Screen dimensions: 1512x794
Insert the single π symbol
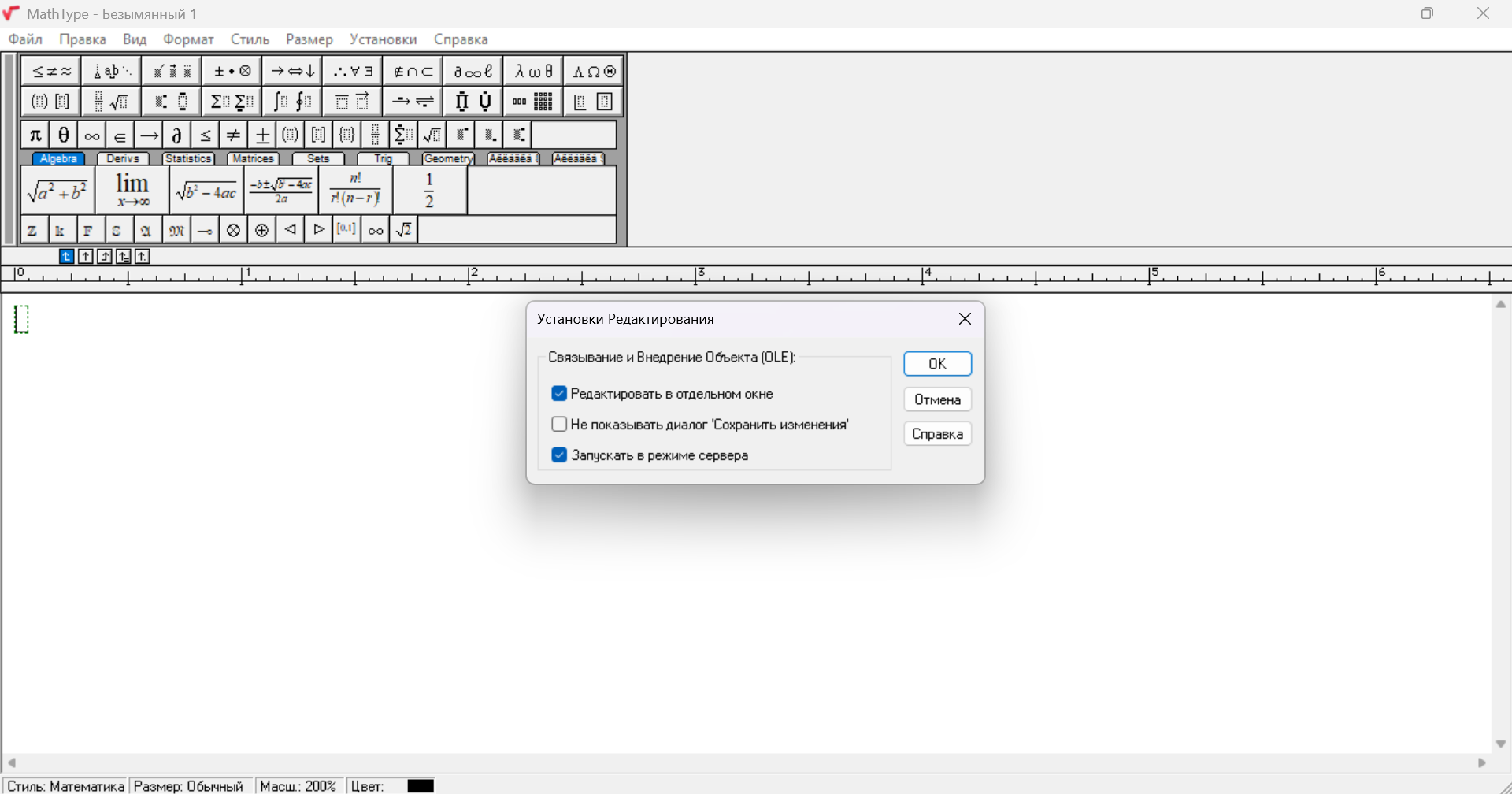(35, 135)
